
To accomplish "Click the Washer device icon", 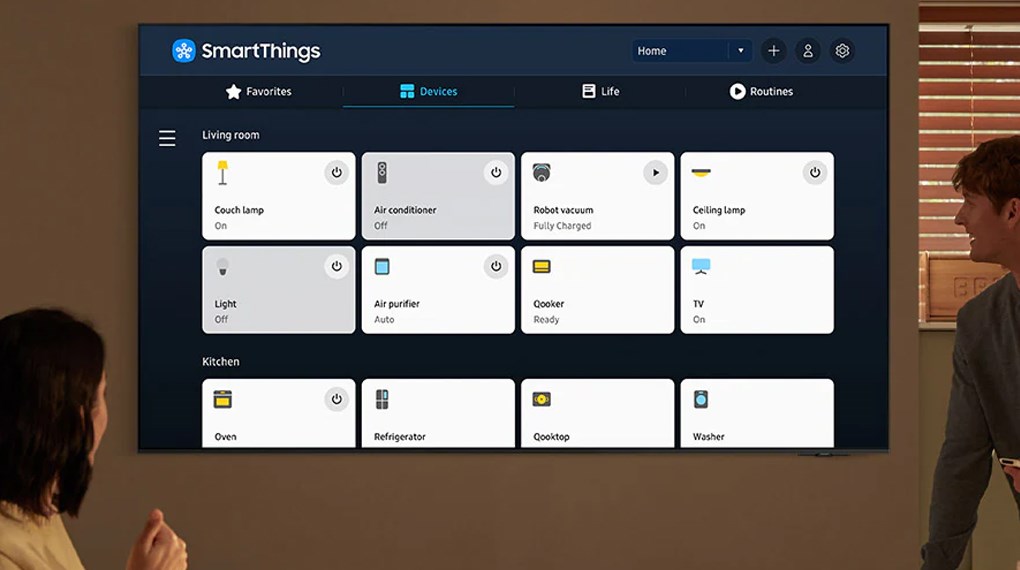I will 701,400.
